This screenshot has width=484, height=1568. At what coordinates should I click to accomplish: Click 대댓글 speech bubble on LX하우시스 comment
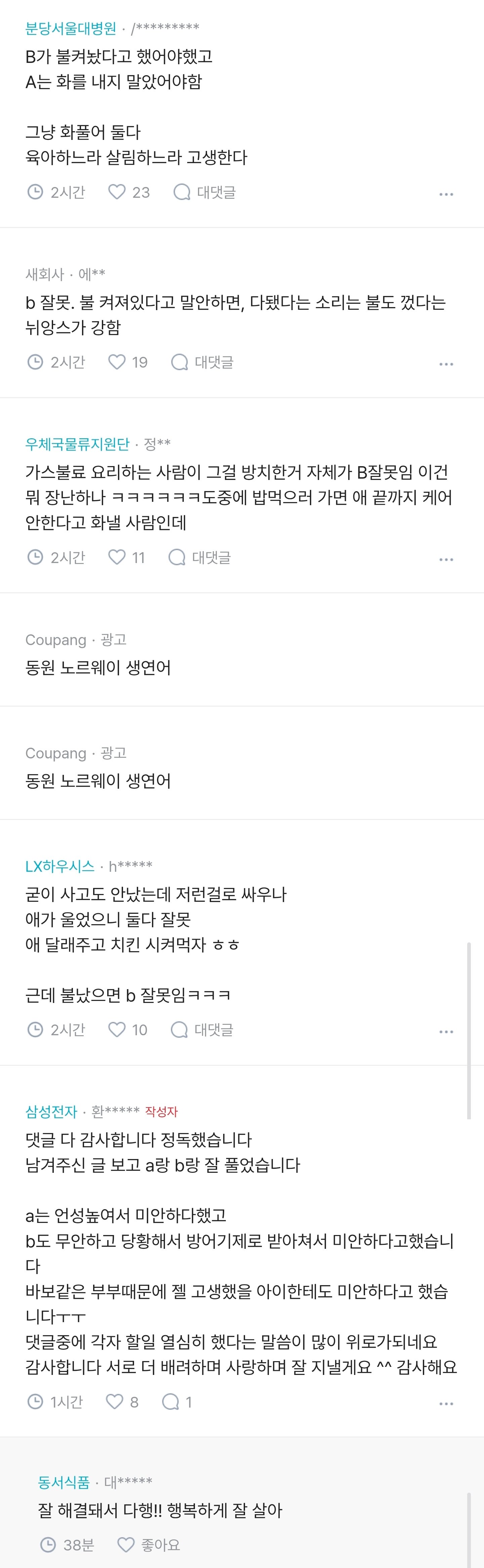pos(179,1029)
